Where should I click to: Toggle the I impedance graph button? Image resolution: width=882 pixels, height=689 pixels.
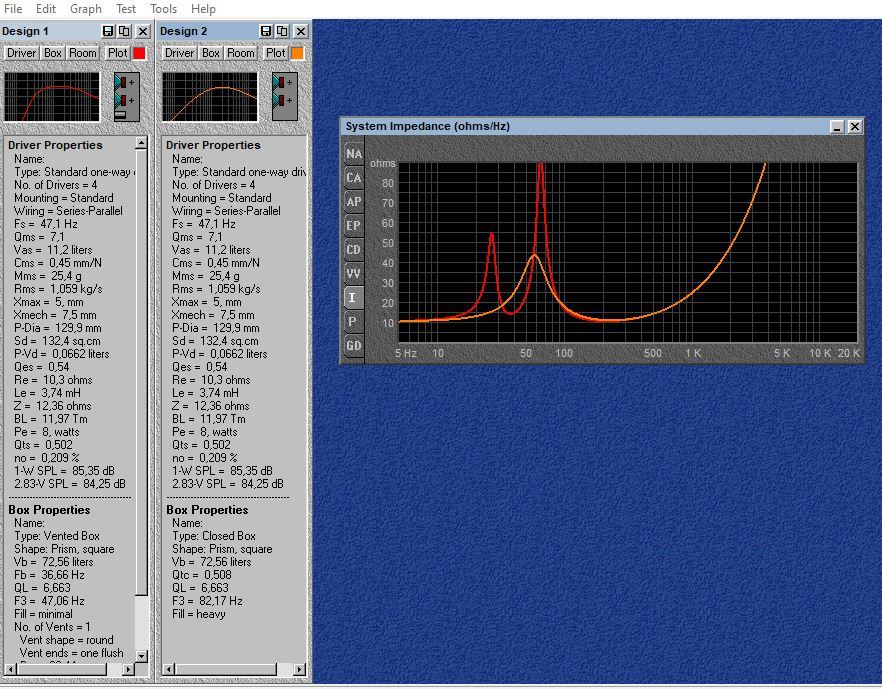pyautogui.click(x=353, y=298)
